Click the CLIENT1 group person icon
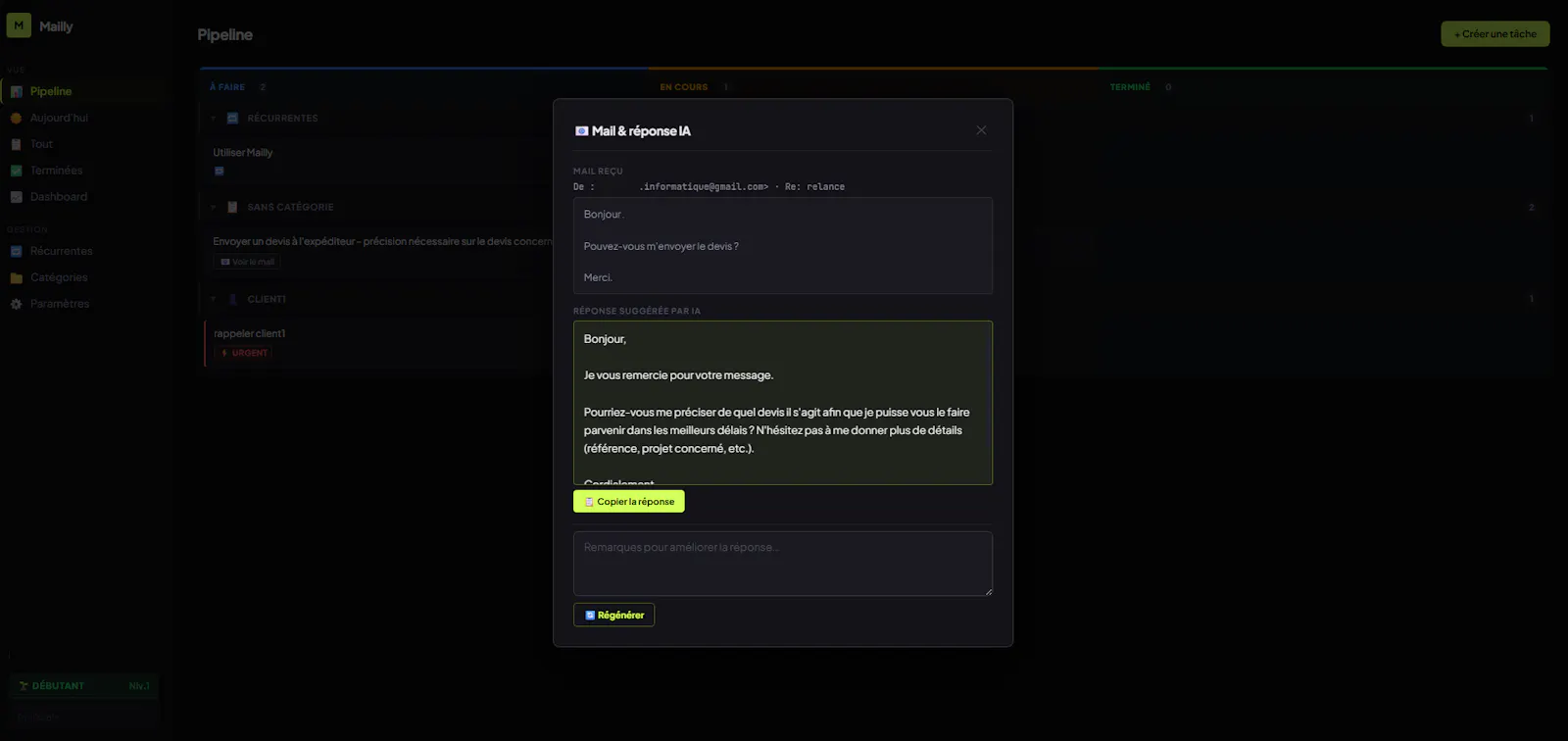This screenshot has height=741, width=1568. click(x=232, y=299)
